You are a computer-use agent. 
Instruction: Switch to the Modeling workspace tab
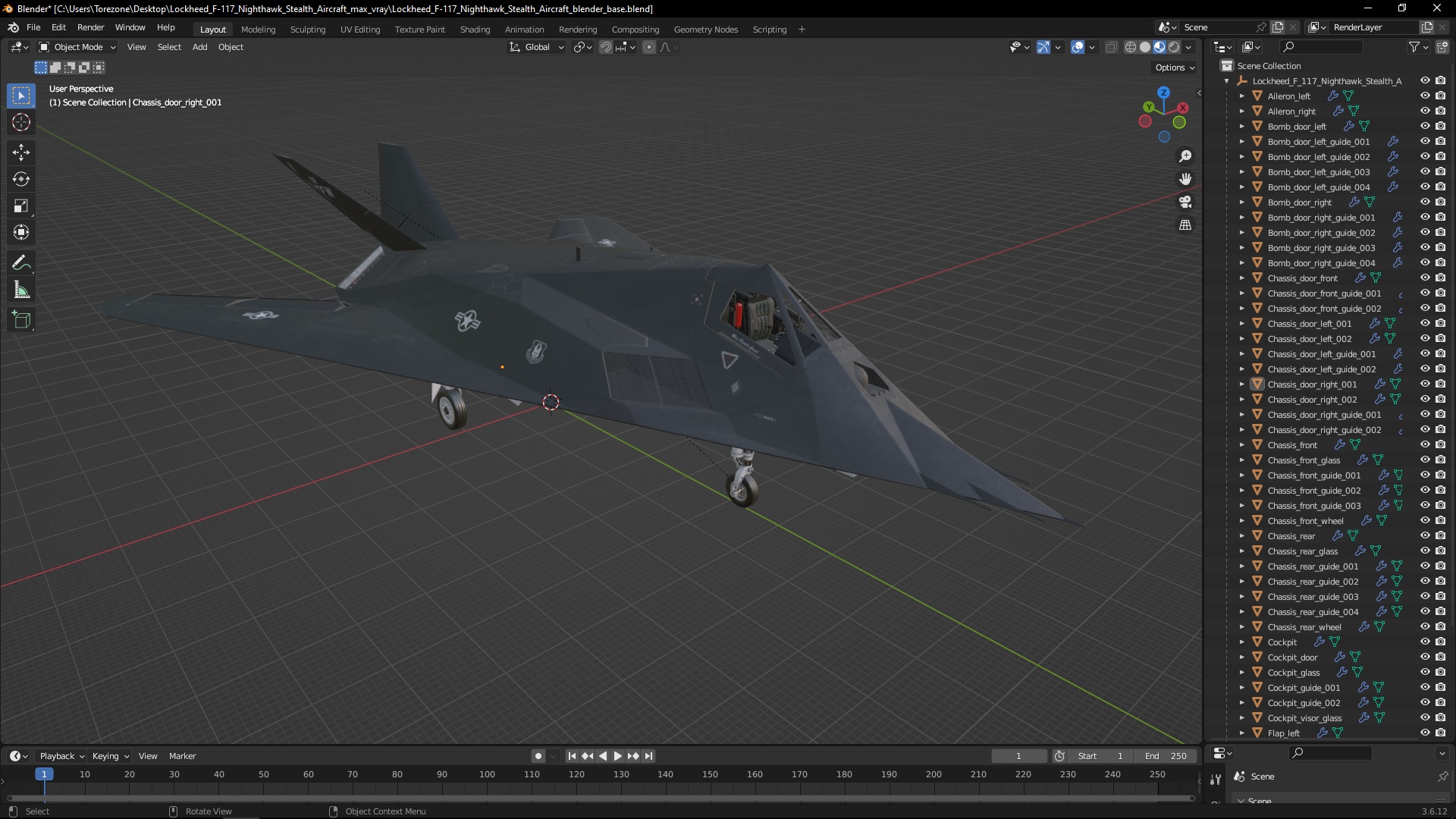[x=259, y=30]
